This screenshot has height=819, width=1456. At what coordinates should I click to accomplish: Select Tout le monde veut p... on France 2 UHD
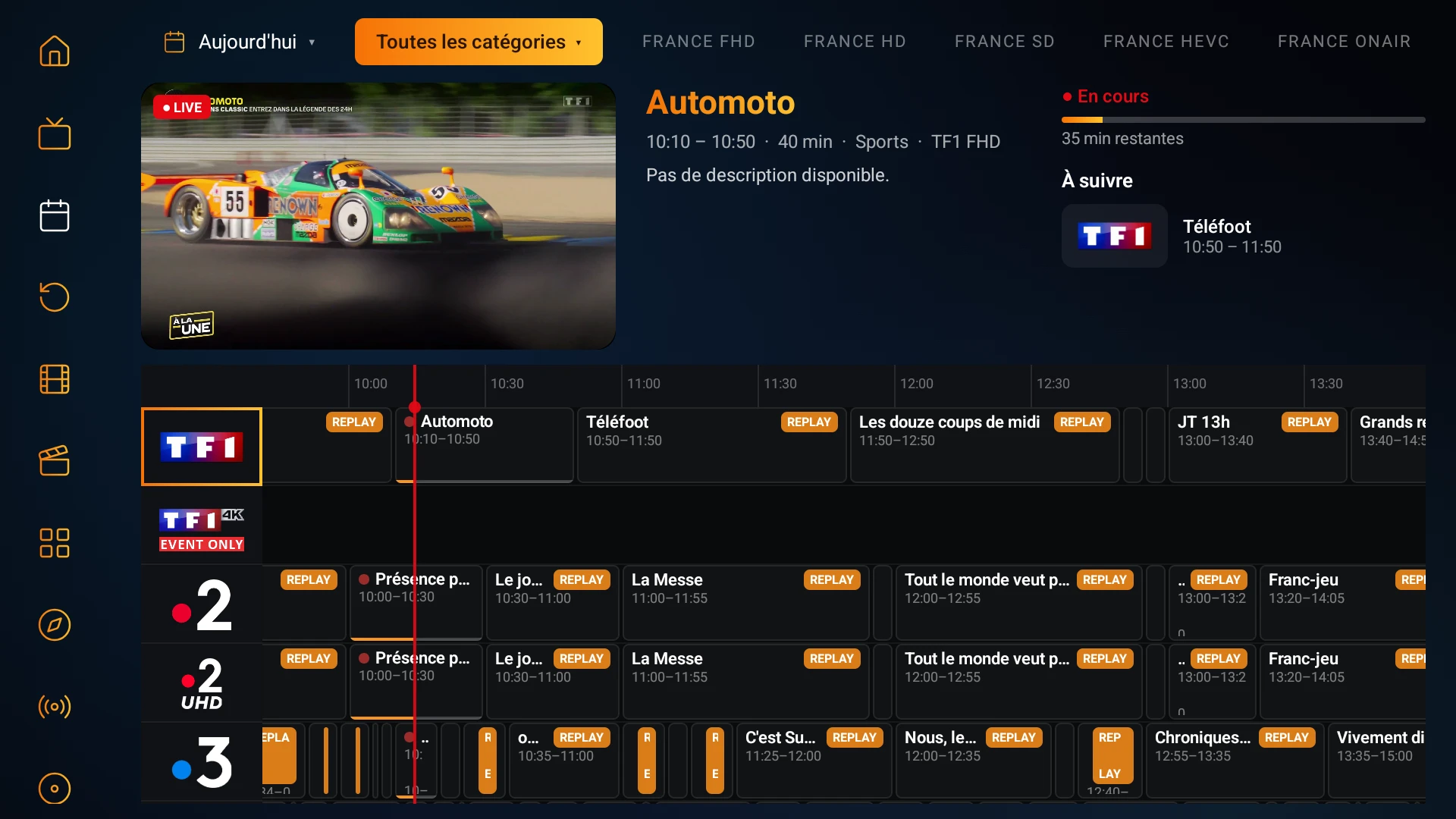coord(1019,682)
